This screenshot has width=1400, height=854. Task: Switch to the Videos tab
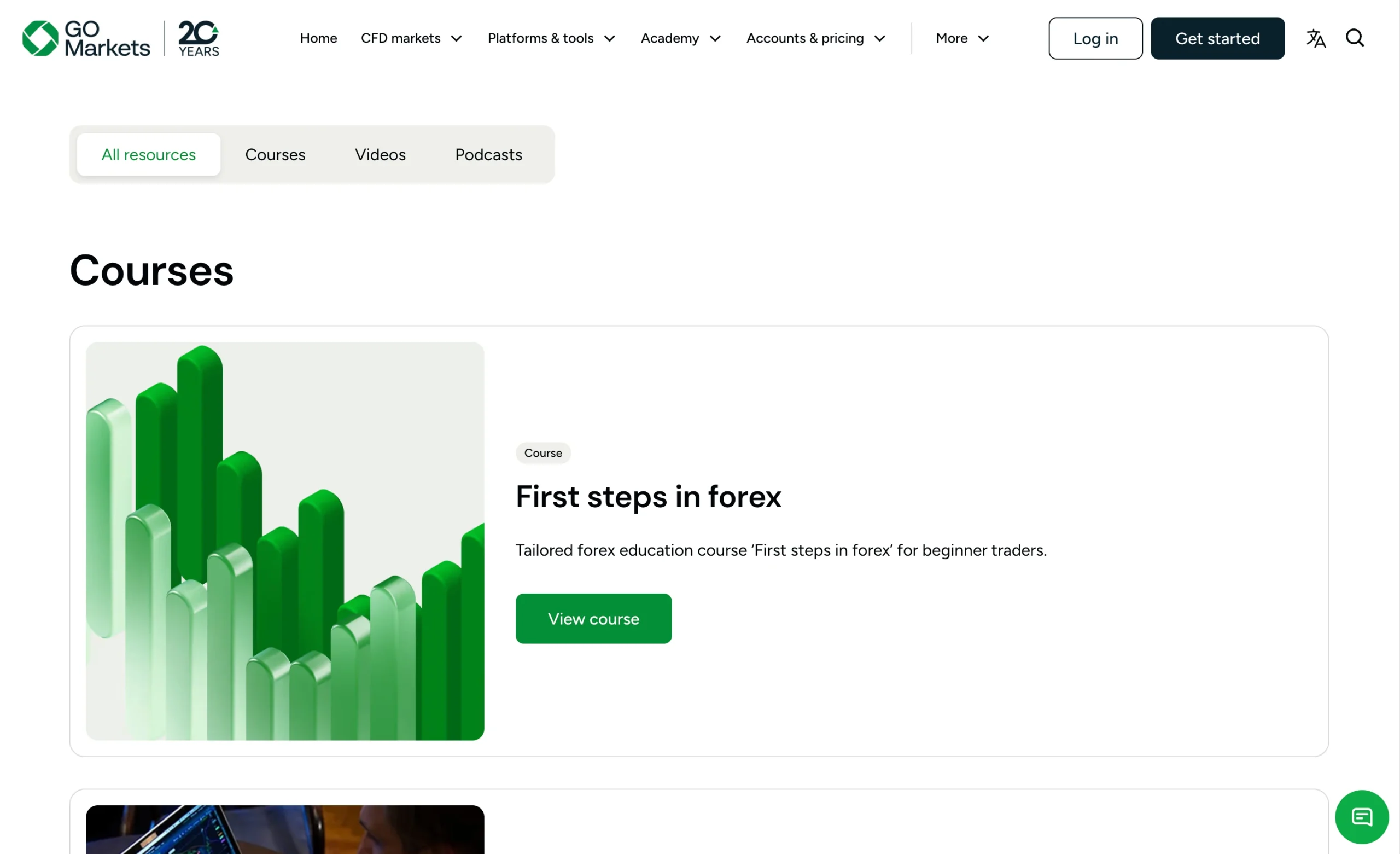click(380, 155)
